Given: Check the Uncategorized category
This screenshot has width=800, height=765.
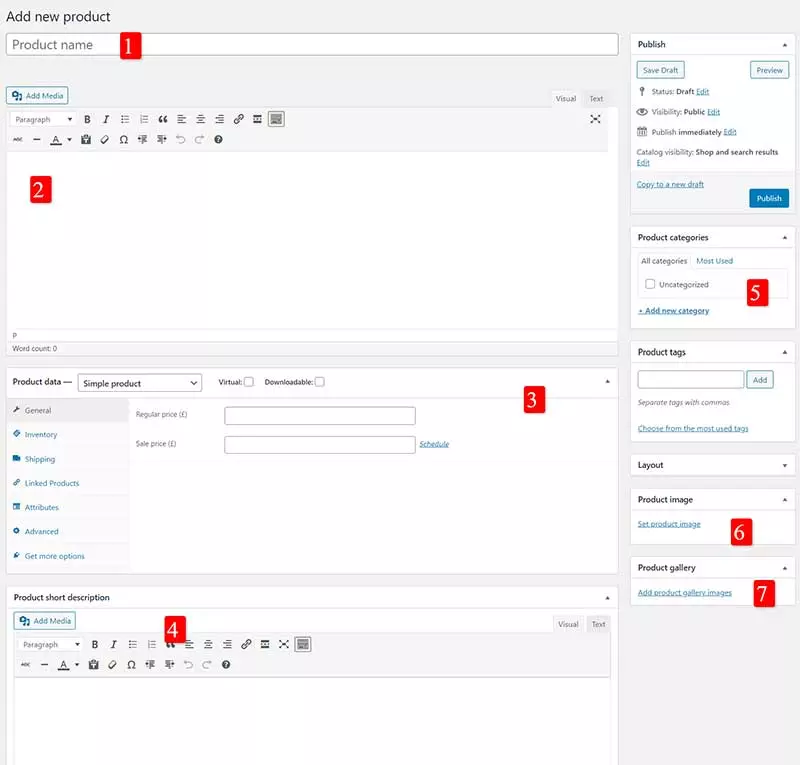Looking at the screenshot, I should click(x=650, y=284).
